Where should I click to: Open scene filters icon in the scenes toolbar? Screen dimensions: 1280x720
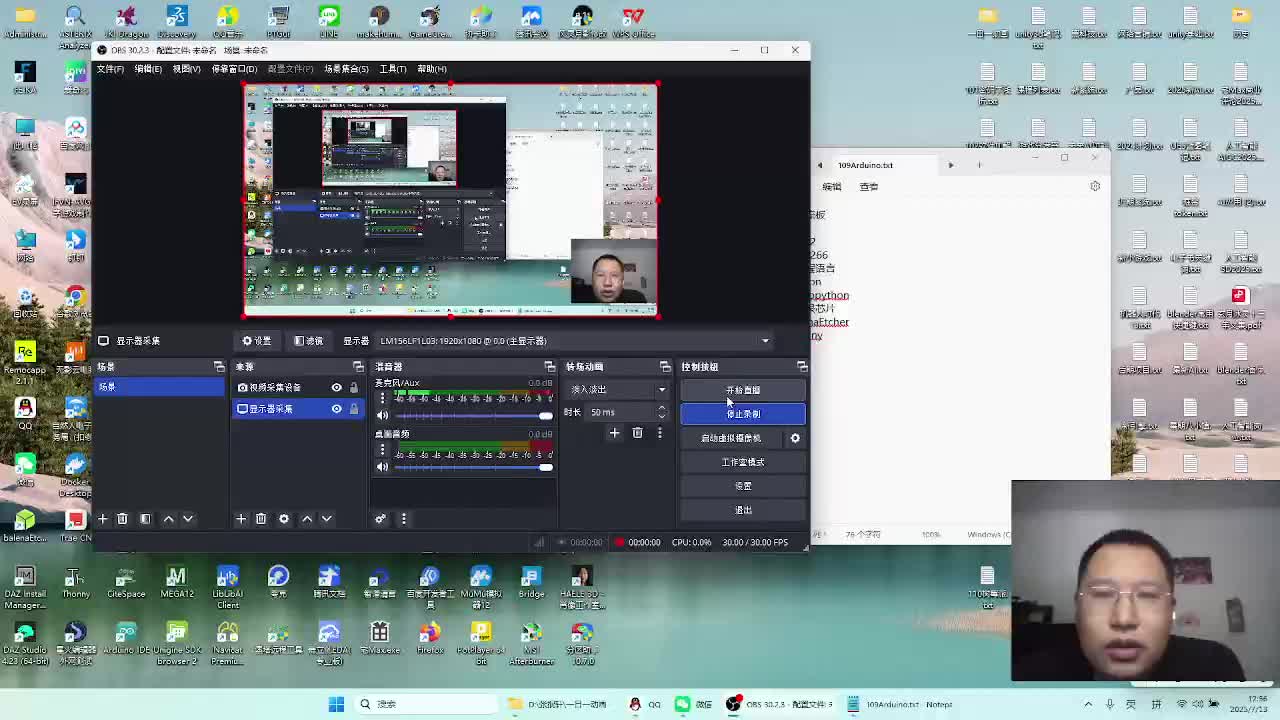tap(145, 519)
